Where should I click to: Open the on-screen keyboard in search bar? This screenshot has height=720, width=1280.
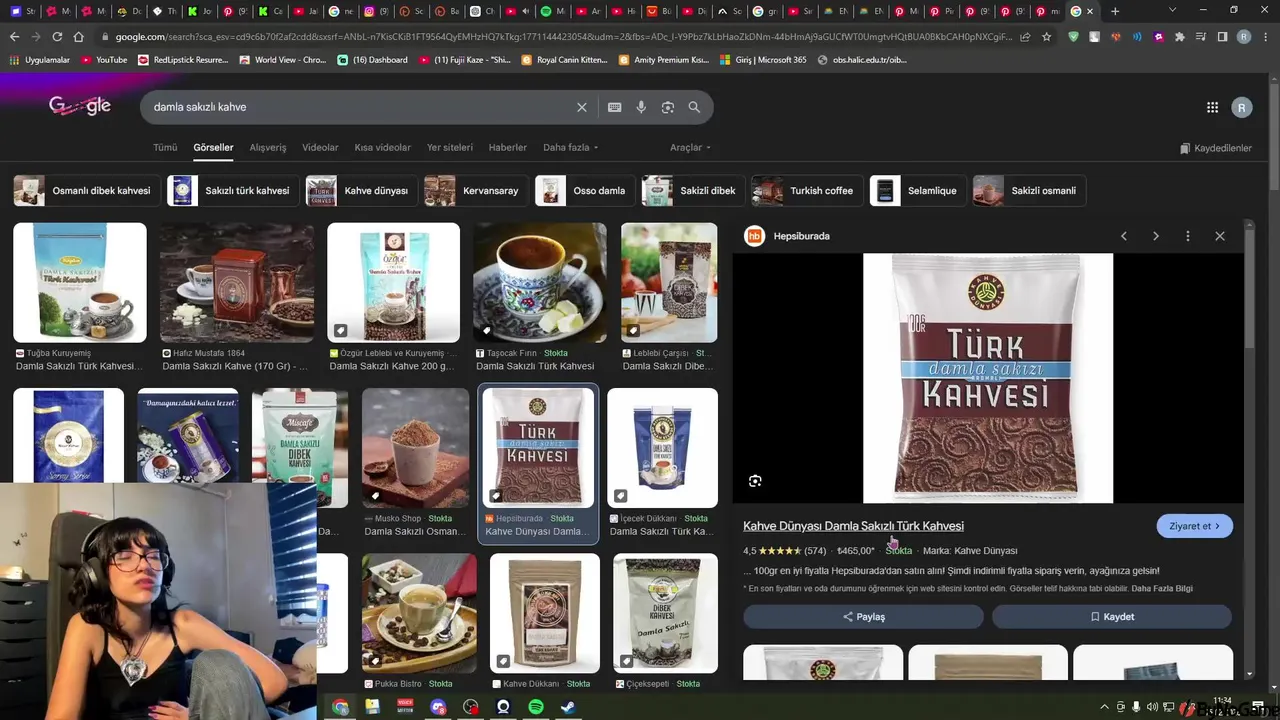(614, 107)
